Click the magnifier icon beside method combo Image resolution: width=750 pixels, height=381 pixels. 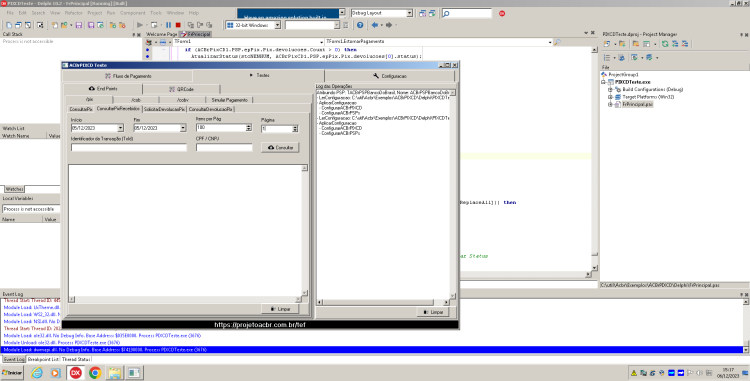[x=557, y=42]
